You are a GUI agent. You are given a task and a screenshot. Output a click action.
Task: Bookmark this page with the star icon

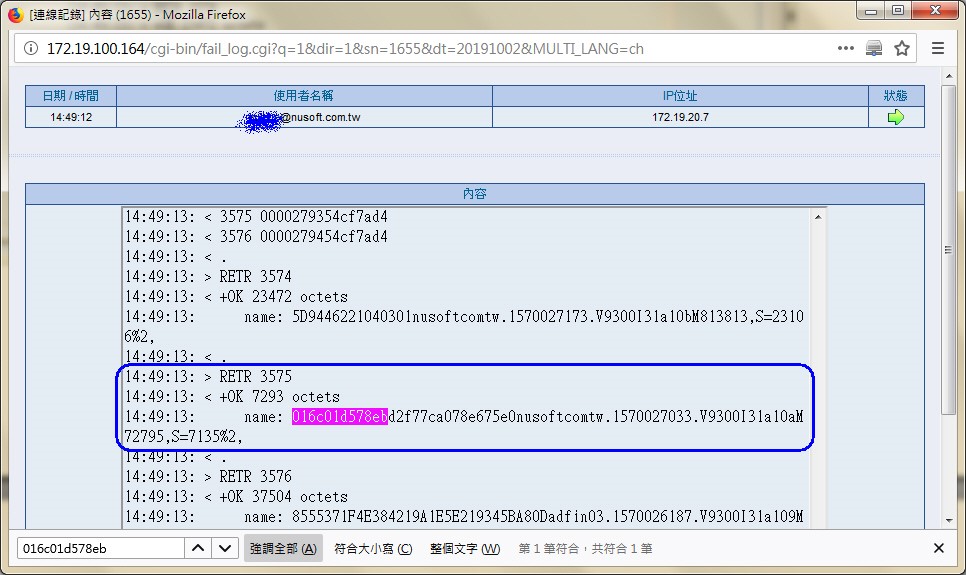click(901, 49)
